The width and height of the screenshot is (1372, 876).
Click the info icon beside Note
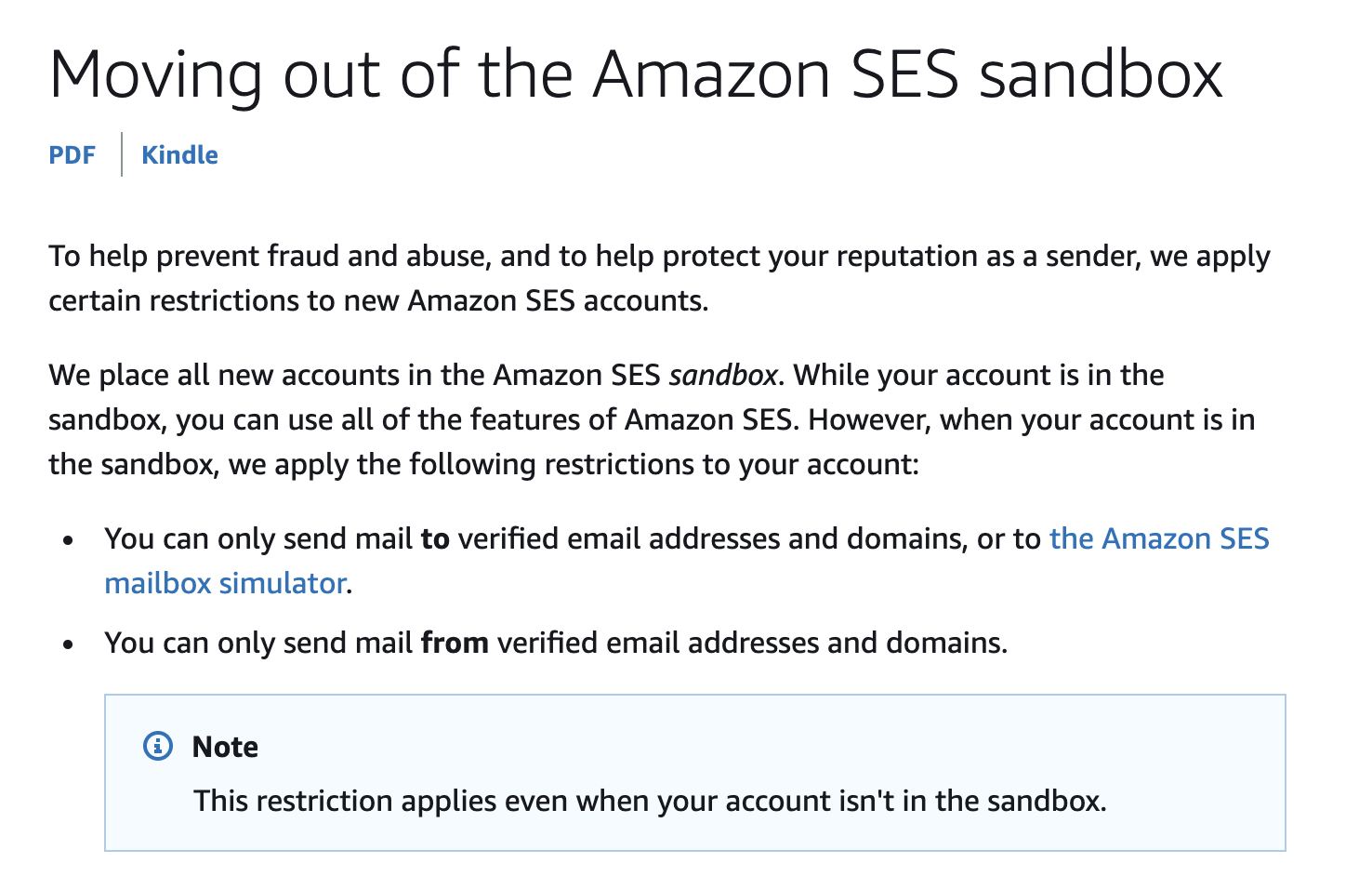coord(158,746)
